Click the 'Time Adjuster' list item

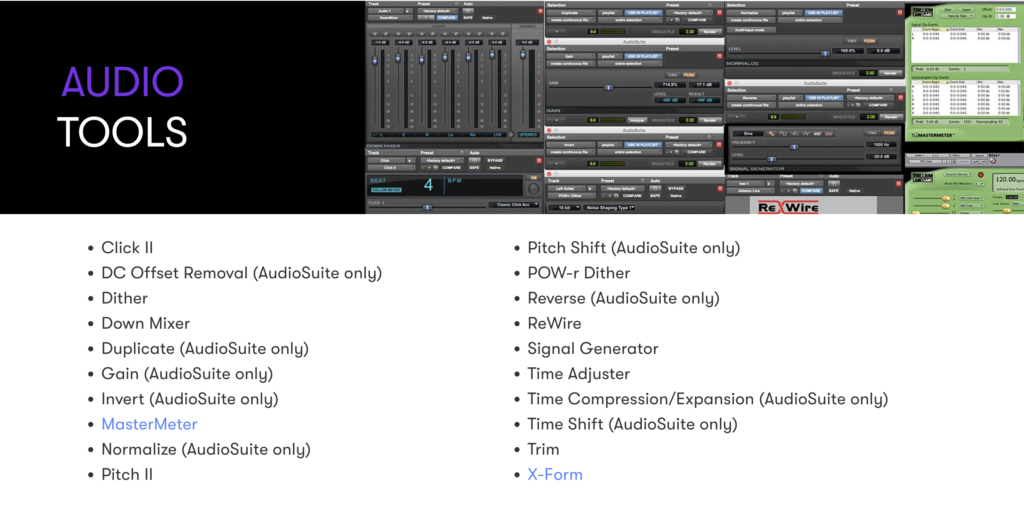(579, 374)
